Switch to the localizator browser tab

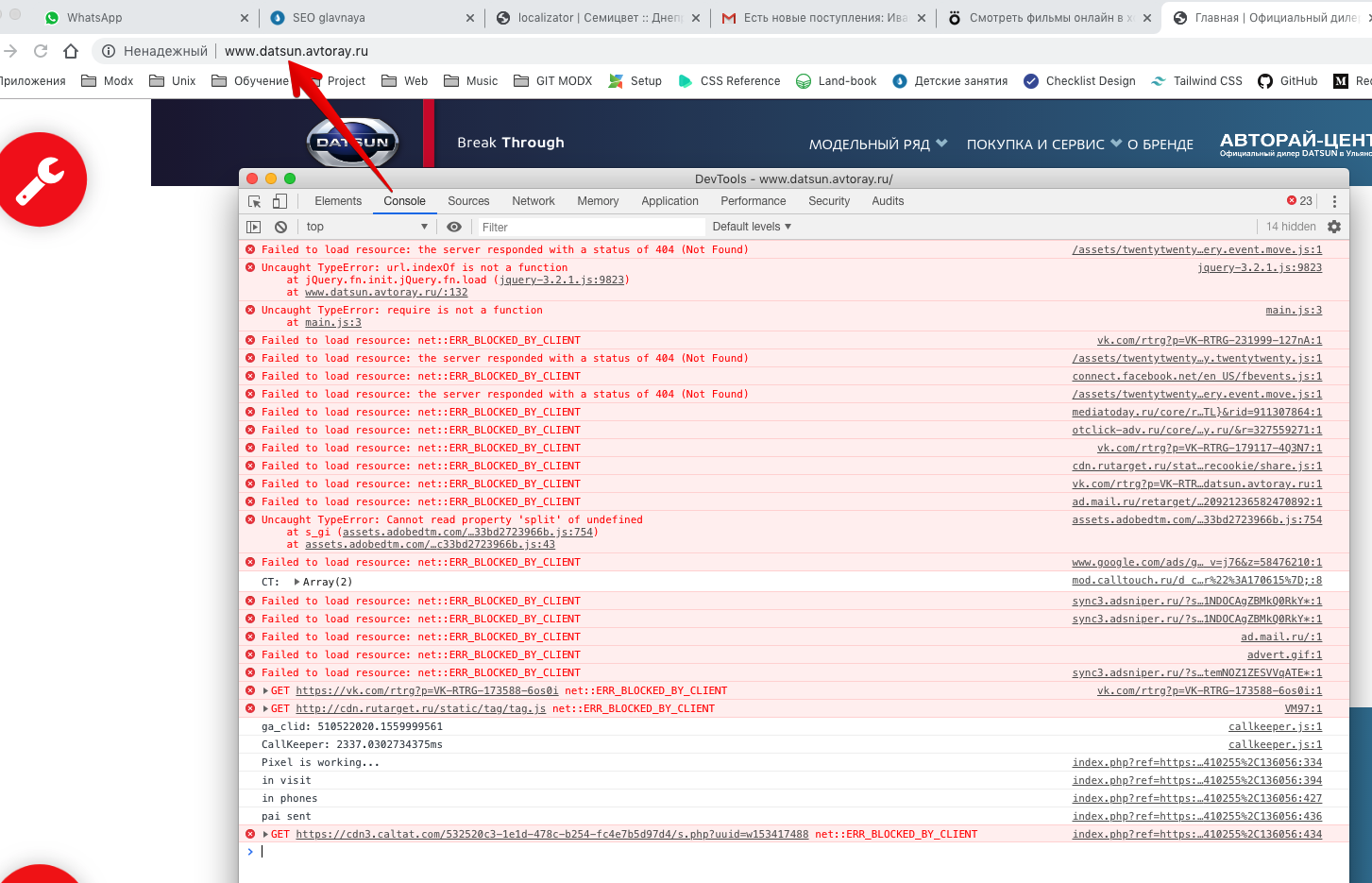(598, 18)
